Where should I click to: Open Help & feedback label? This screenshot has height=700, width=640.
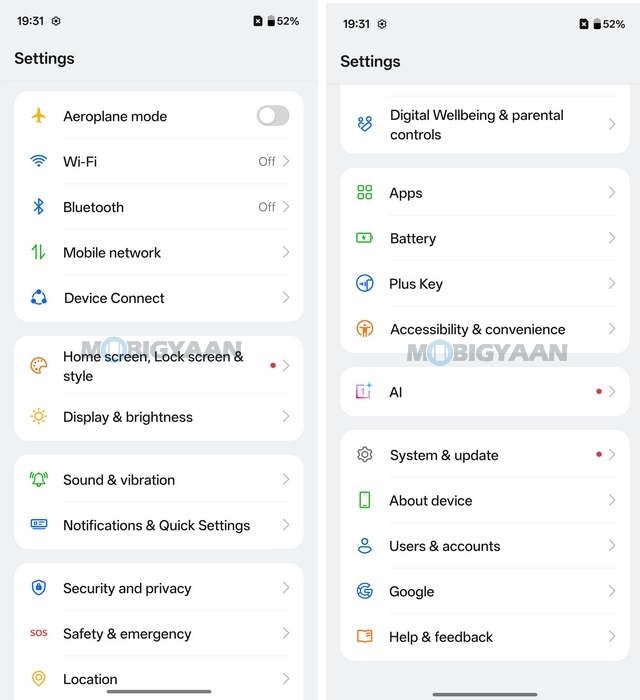point(441,637)
